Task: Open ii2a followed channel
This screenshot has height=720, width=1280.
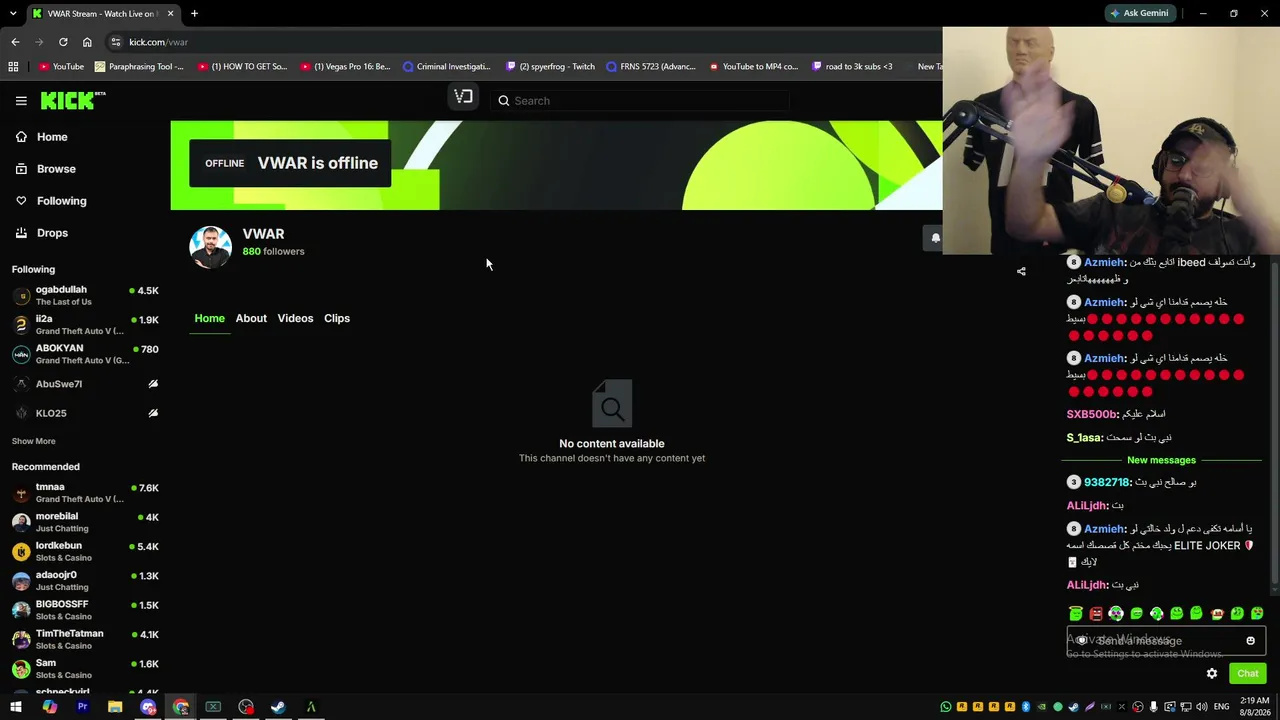Action: point(86,325)
